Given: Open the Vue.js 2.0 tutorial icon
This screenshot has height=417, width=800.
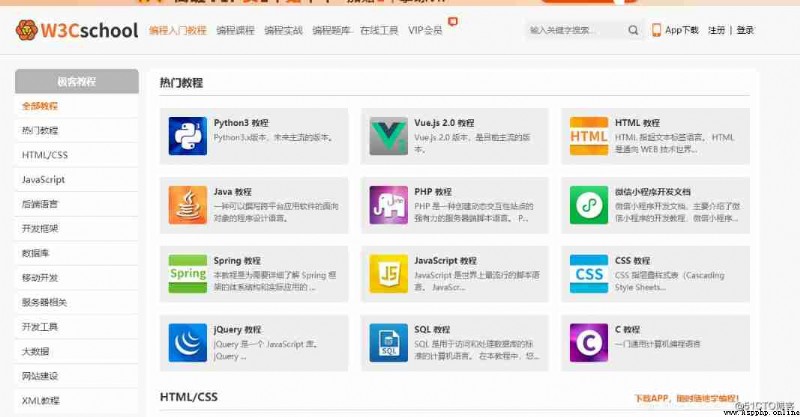Looking at the screenshot, I should coord(388,136).
